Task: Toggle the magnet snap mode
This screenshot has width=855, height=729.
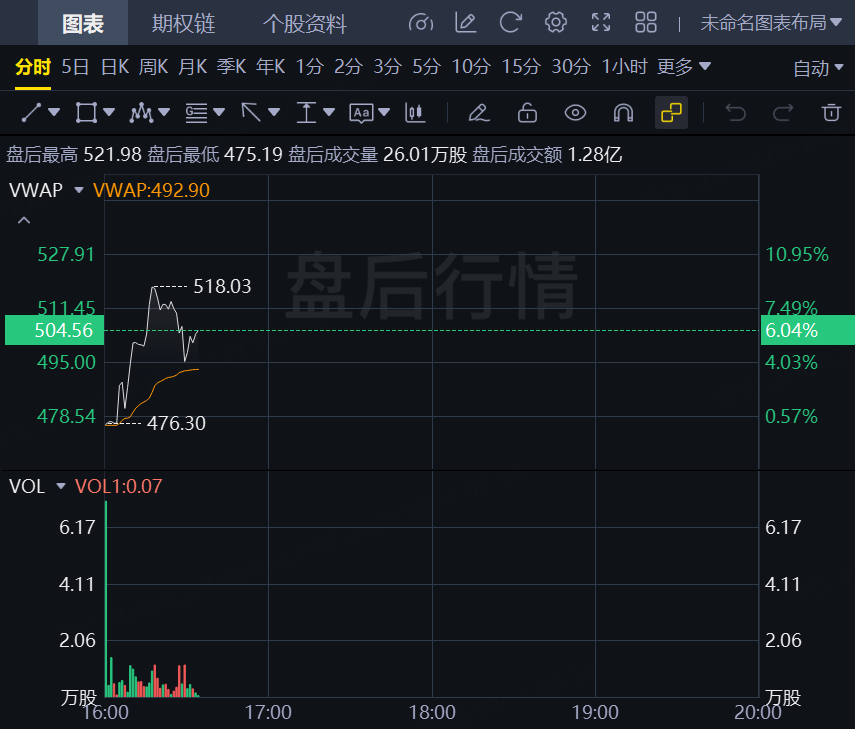Action: (623, 112)
